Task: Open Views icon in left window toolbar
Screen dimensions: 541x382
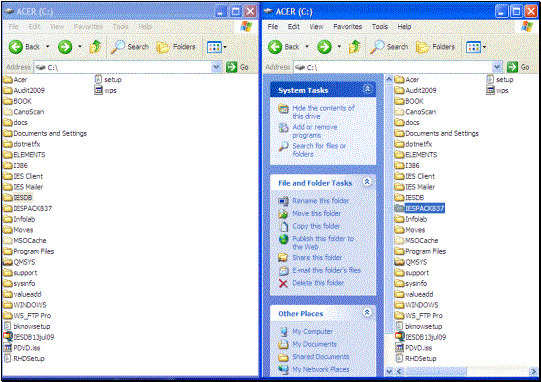Action: (x=214, y=47)
